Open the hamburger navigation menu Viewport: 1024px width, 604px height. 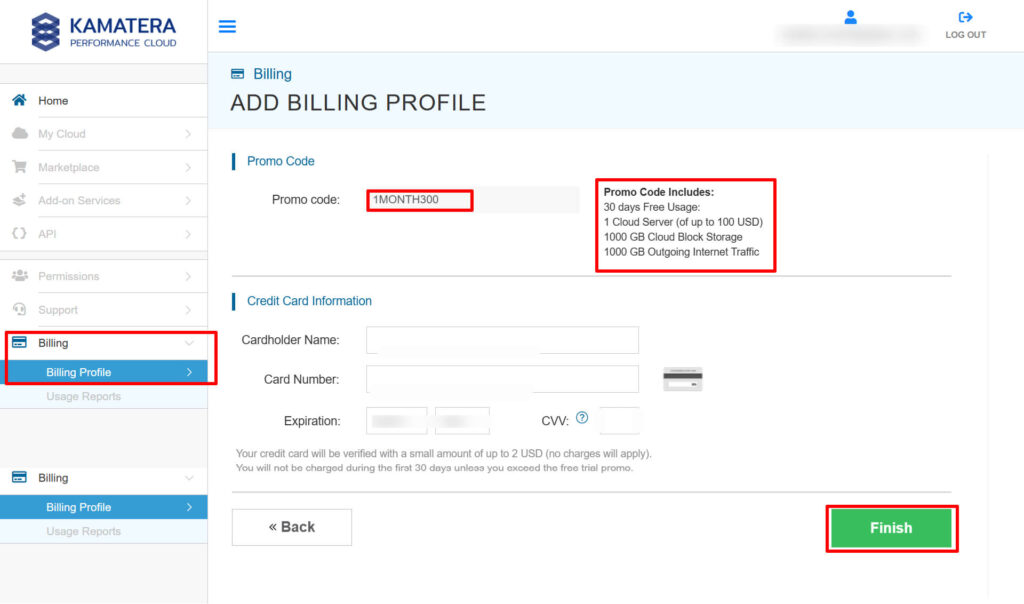pos(227,26)
